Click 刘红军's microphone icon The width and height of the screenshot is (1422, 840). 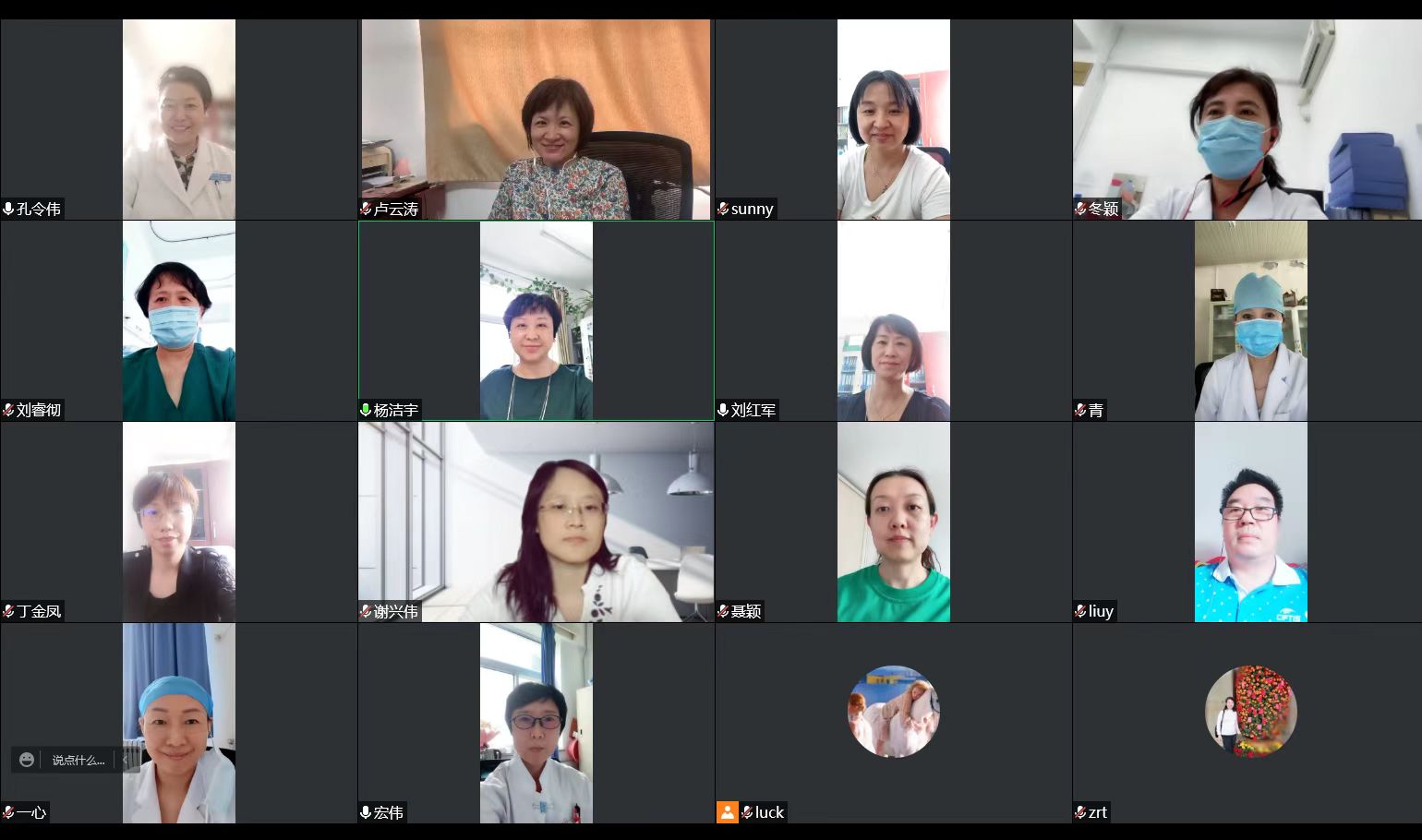(x=723, y=410)
